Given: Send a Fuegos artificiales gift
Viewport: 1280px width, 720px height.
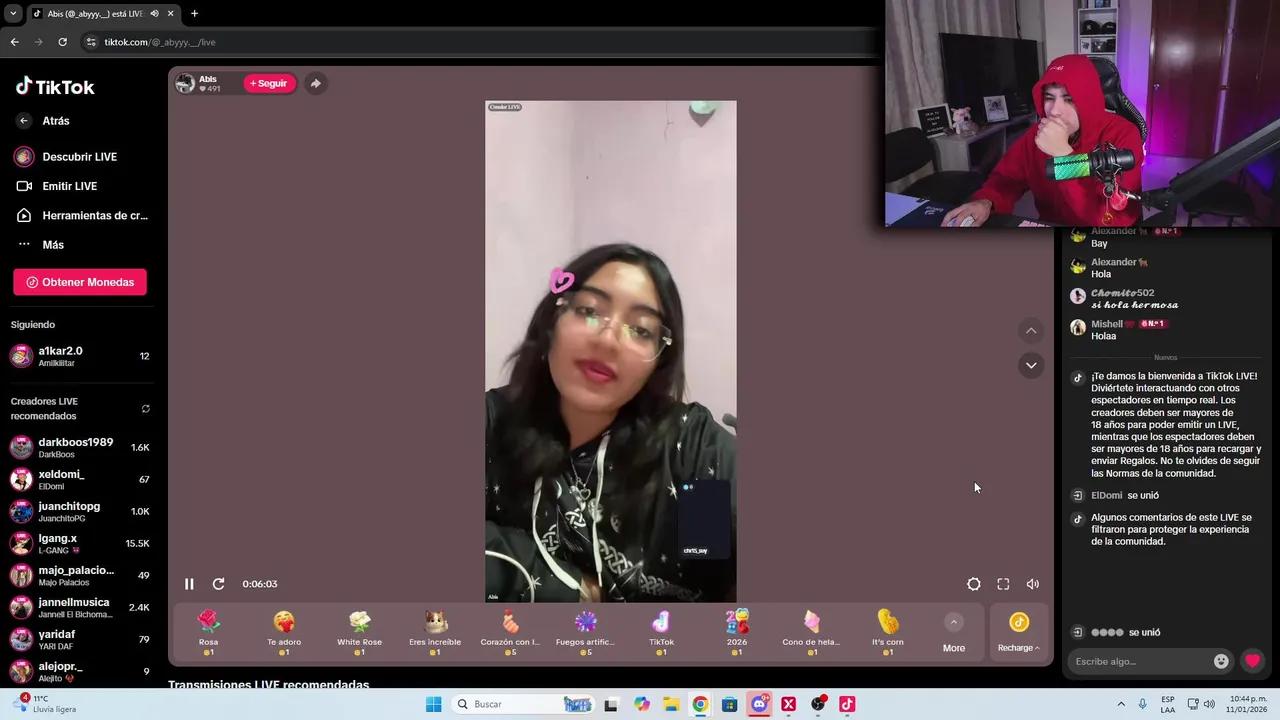Looking at the screenshot, I should pyautogui.click(x=586, y=633).
